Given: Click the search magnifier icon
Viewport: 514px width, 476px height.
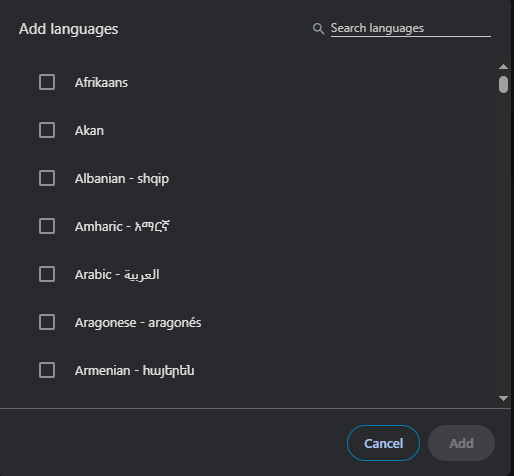Looking at the screenshot, I should [x=318, y=29].
